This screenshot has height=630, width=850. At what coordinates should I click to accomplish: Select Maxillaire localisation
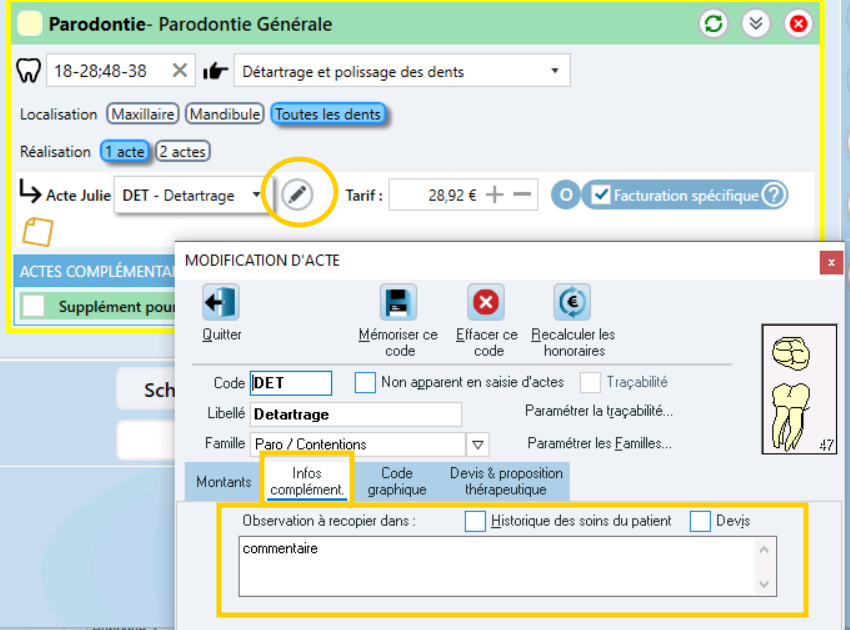[x=143, y=114]
